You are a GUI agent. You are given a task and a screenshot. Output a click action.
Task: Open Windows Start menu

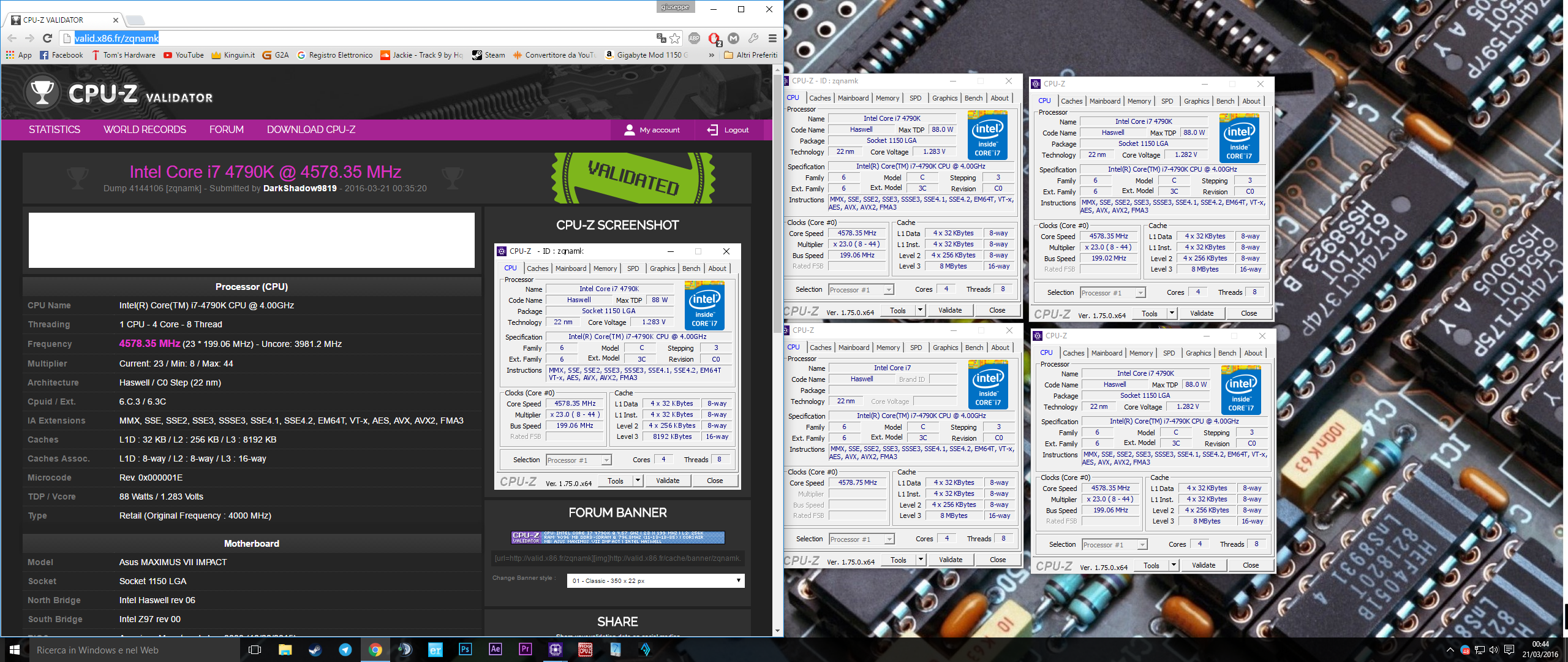tap(15, 650)
